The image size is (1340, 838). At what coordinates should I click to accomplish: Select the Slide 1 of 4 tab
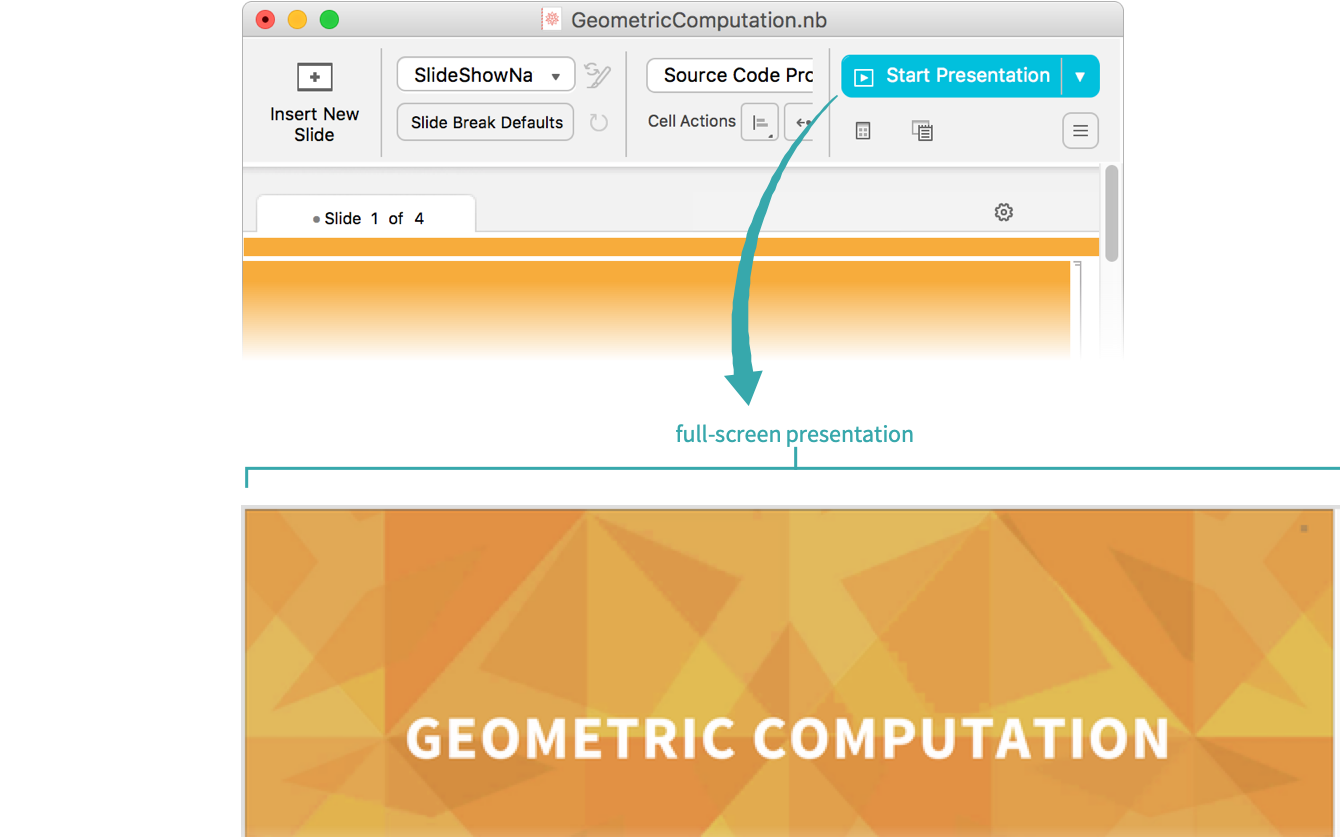click(367, 218)
